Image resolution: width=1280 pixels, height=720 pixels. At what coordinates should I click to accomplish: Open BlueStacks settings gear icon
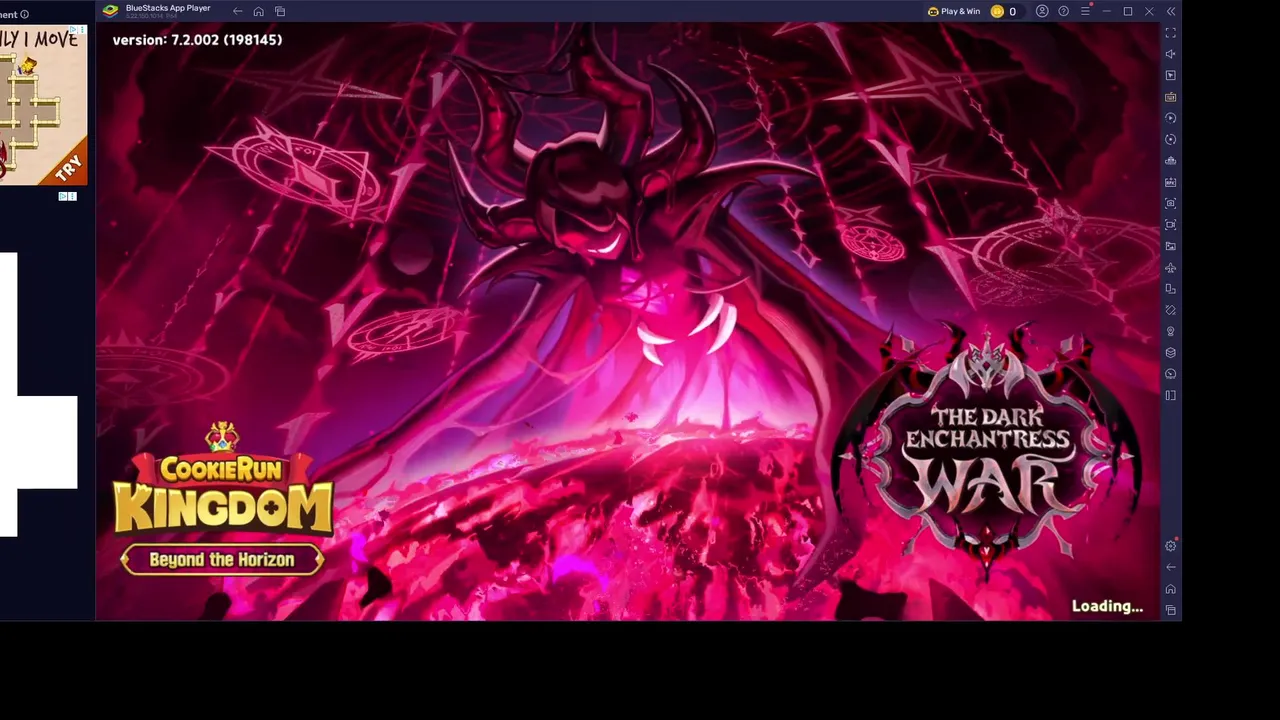[x=1171, y=546]
